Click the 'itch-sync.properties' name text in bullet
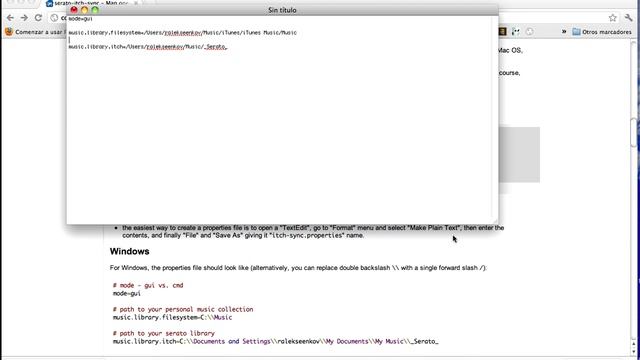640x360 pixels. pos(308,236)
